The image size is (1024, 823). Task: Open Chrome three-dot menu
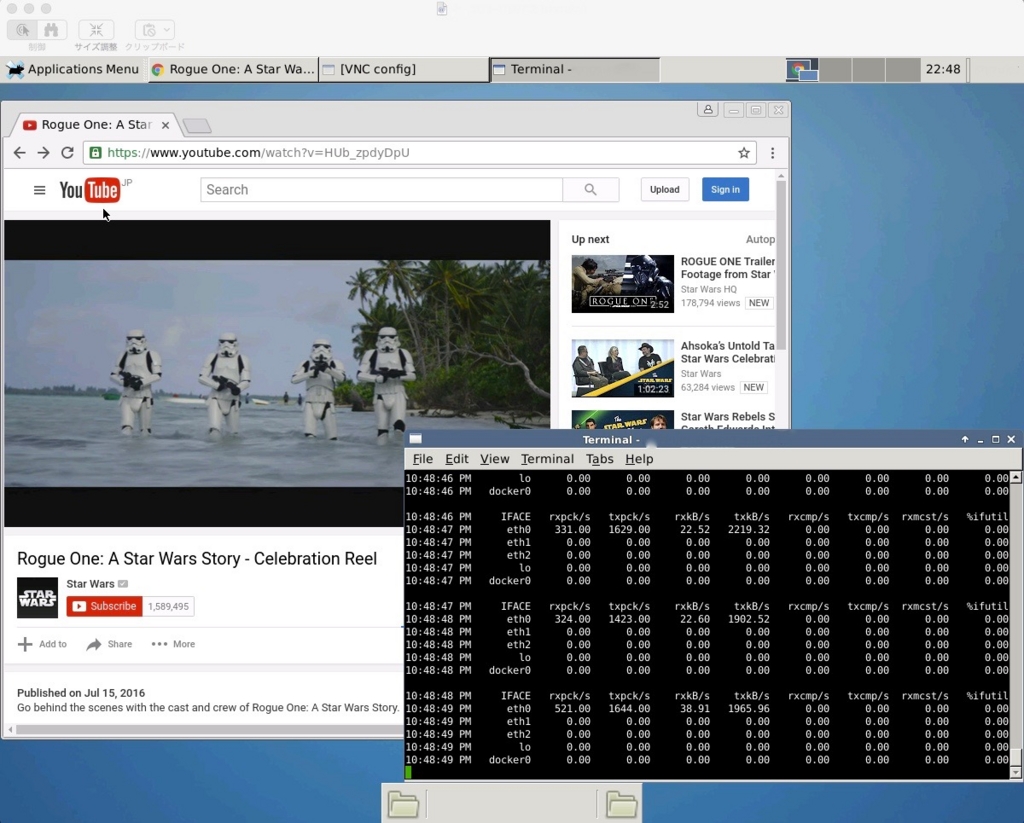click(x=773, y=153)
